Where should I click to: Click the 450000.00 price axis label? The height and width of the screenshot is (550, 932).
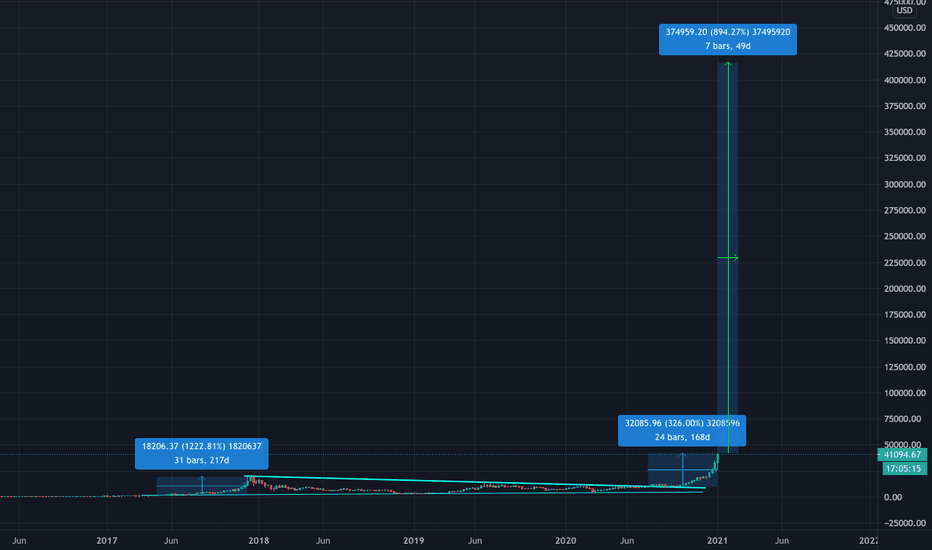point(905,28)
